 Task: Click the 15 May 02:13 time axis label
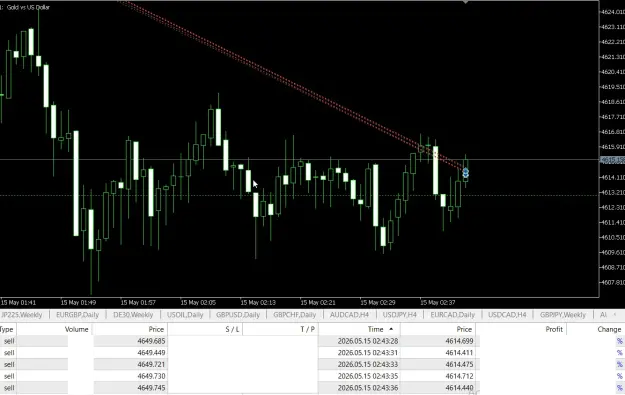(258, 303)
